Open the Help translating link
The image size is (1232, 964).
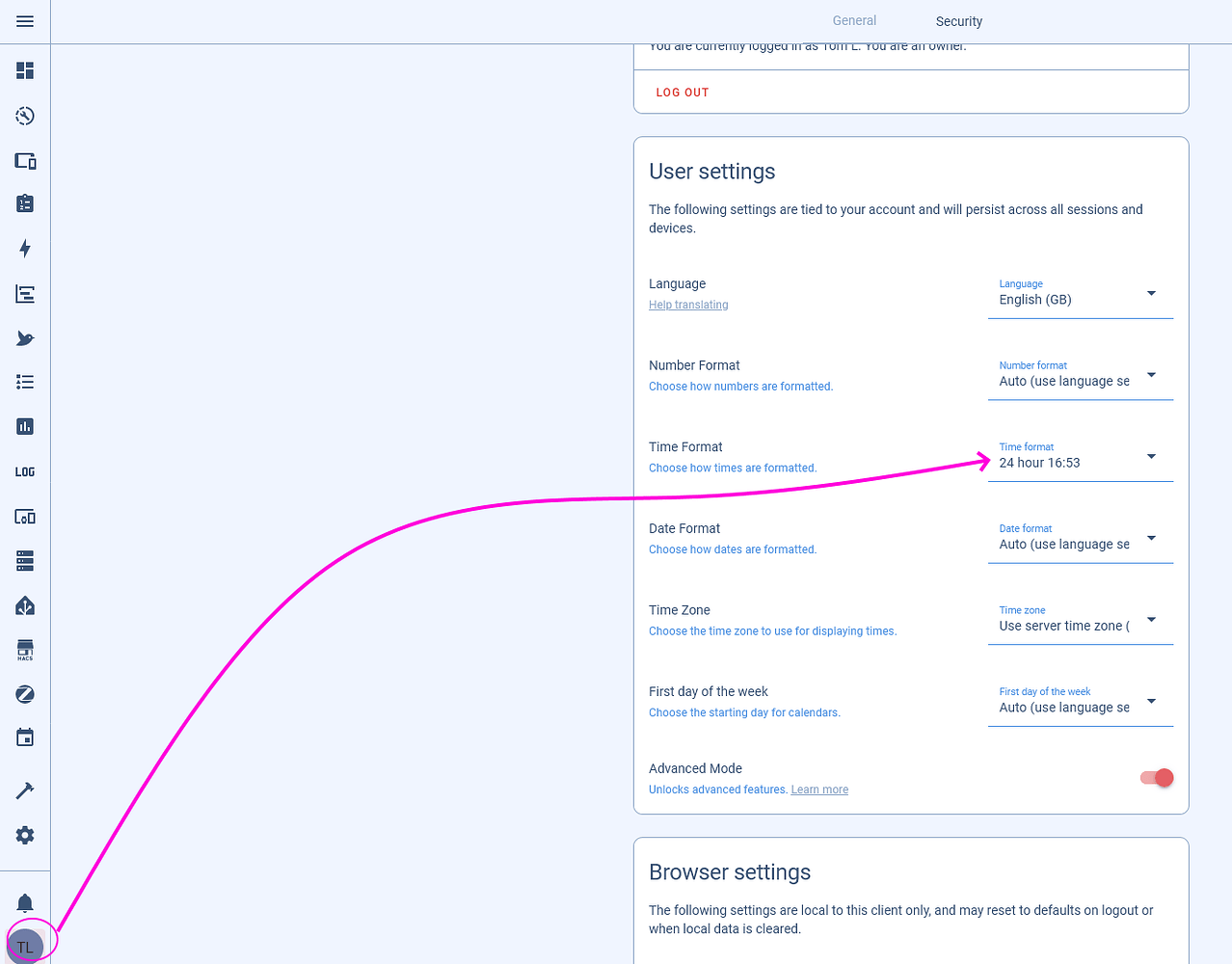[687, 304]
